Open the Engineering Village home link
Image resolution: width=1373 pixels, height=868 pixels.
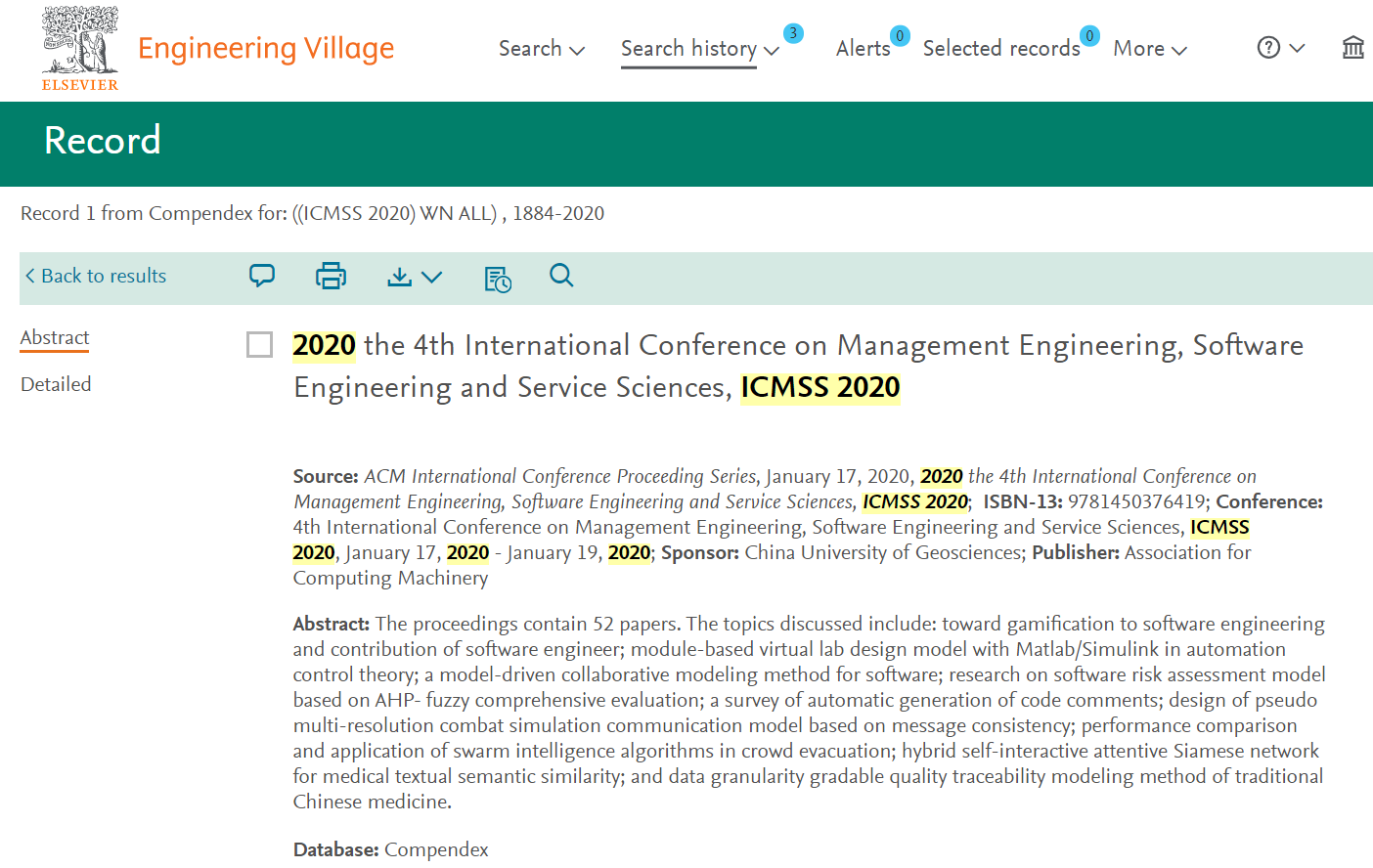click(266, 48)
